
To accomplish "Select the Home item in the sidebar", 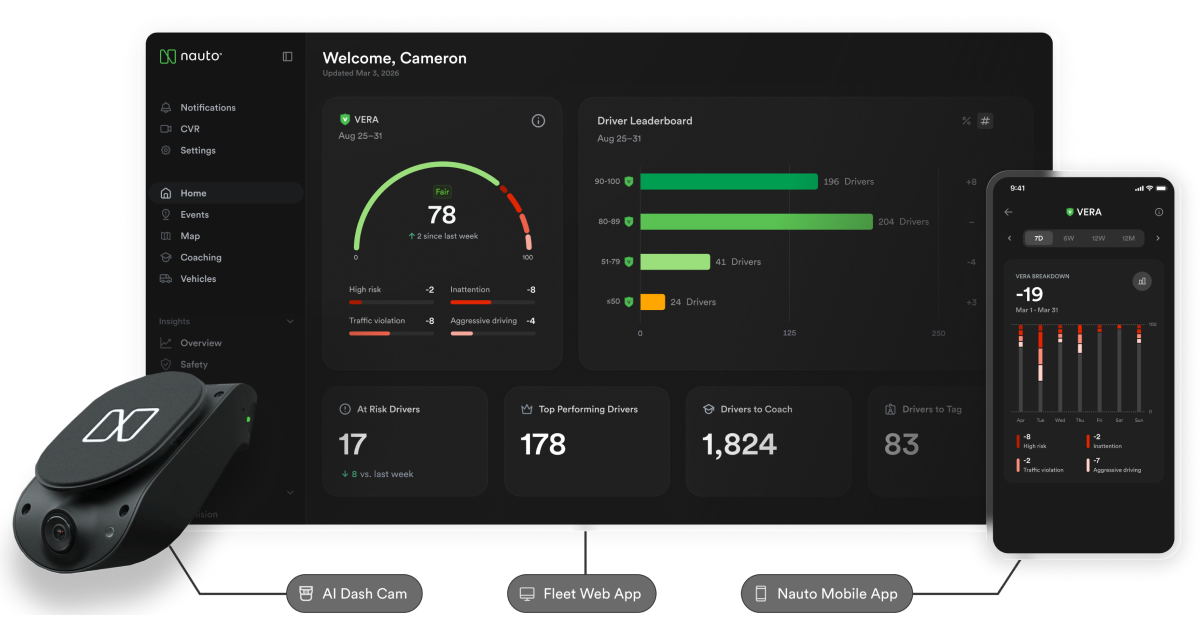I will coord(226,193).
